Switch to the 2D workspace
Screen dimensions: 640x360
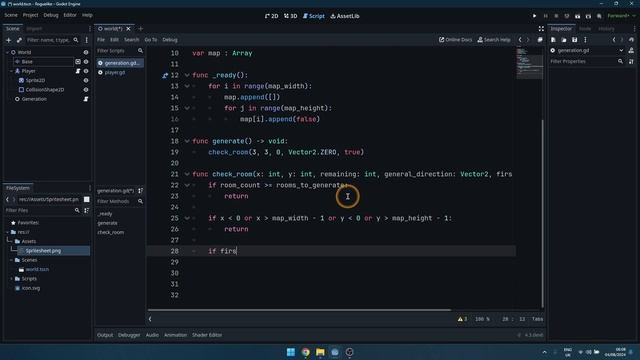pyautogui.click(x=271, y=16)
